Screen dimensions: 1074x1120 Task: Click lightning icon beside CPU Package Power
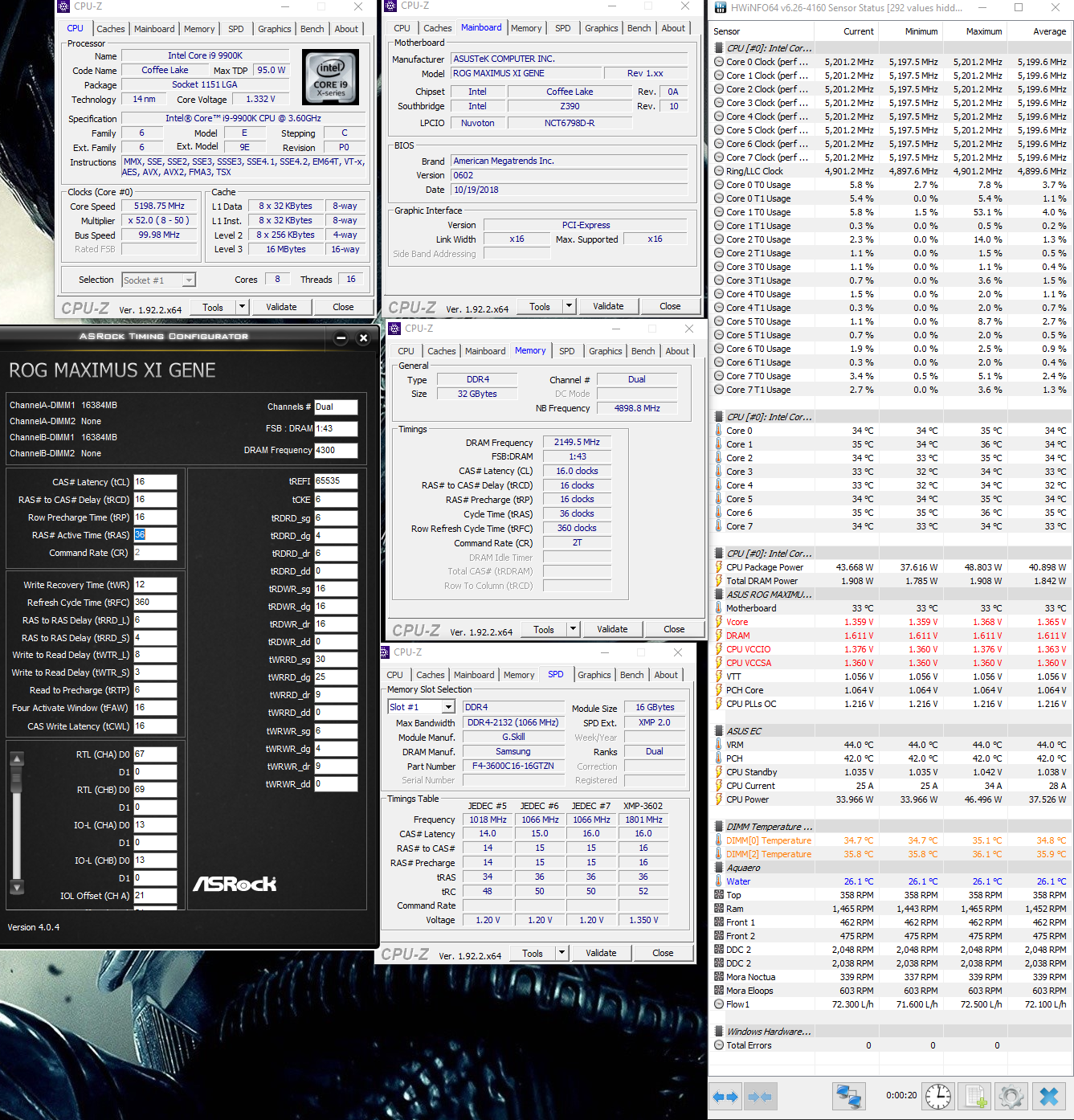tap(719, 567)
